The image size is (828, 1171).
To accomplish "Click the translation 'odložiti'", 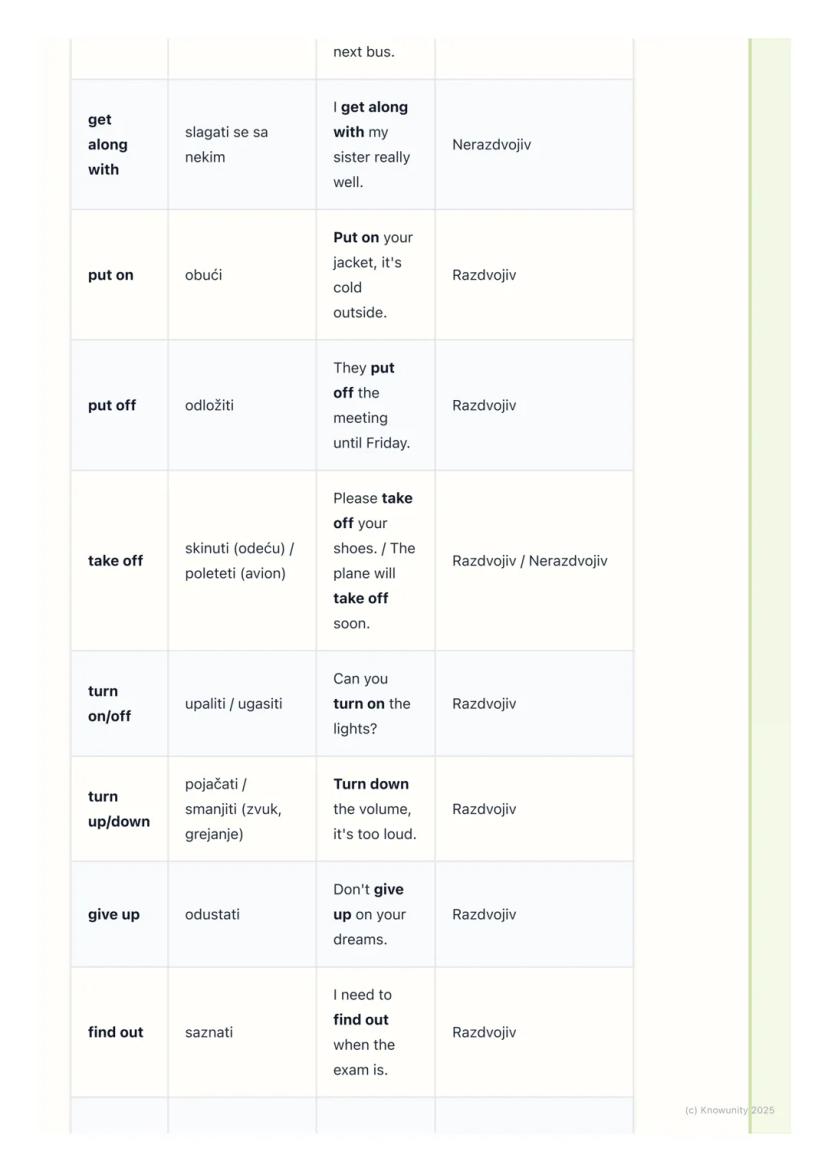I will pos(209,406).
